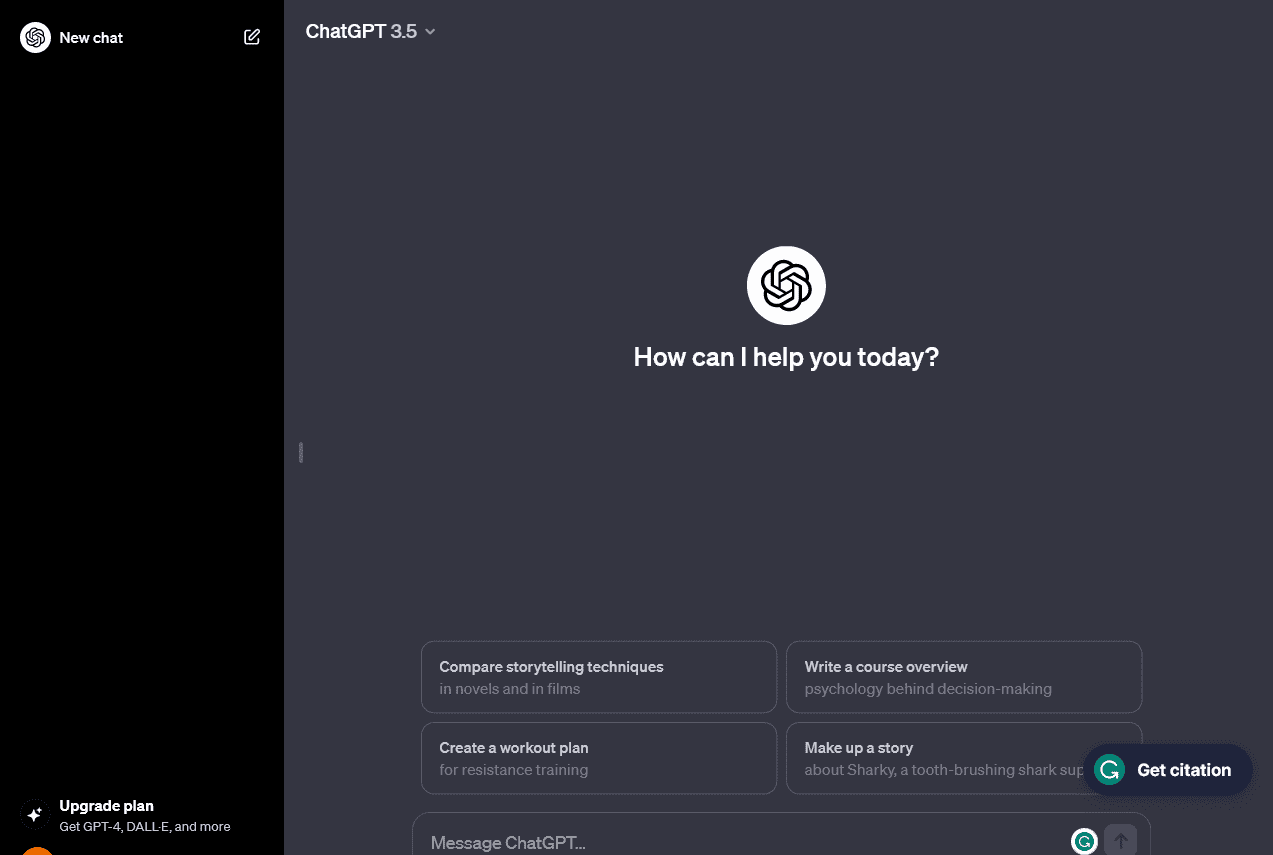This screenshot has width=1273, height=855.
Task: Click the compose new chat icon
Action: tap(252, 36)
